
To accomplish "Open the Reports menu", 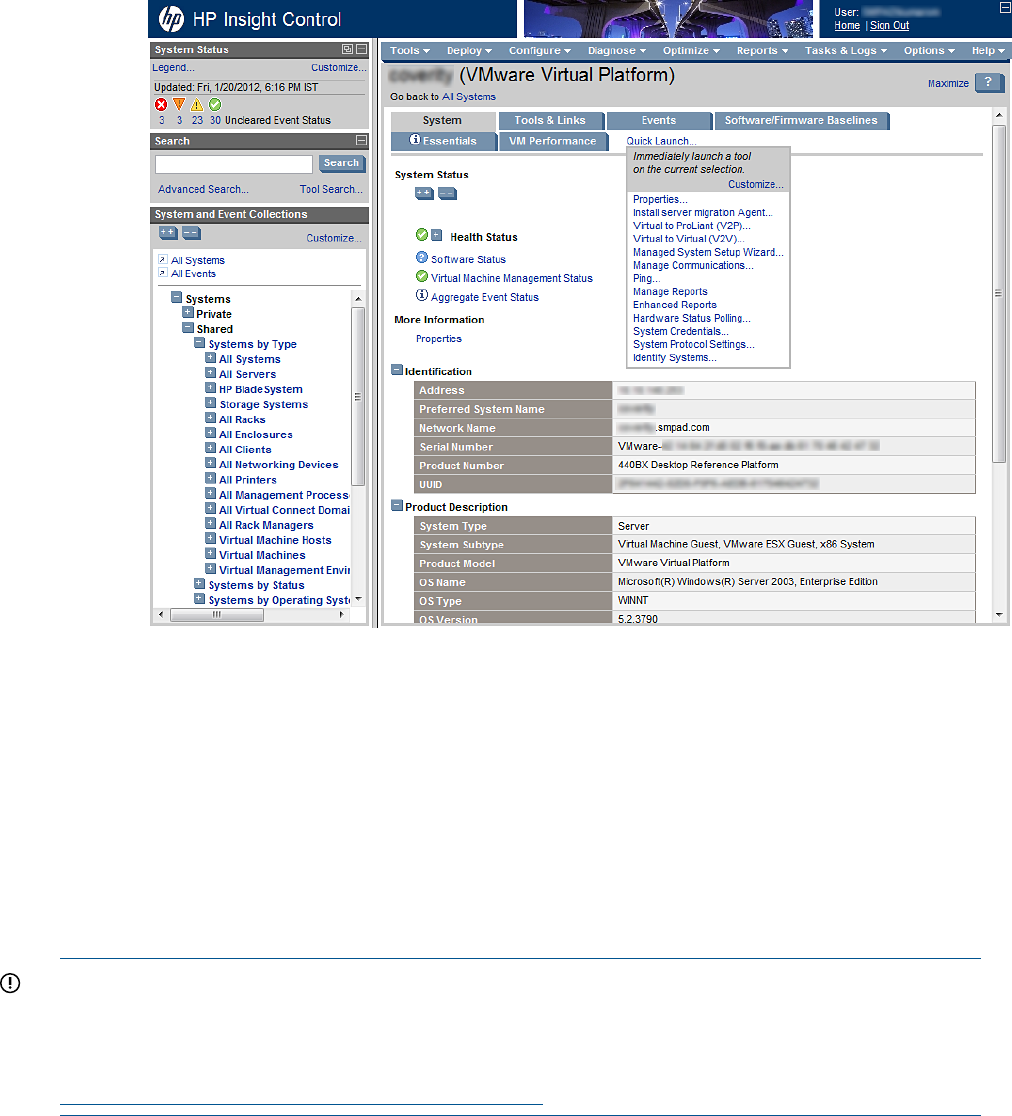I will click(x=762, y=51).
